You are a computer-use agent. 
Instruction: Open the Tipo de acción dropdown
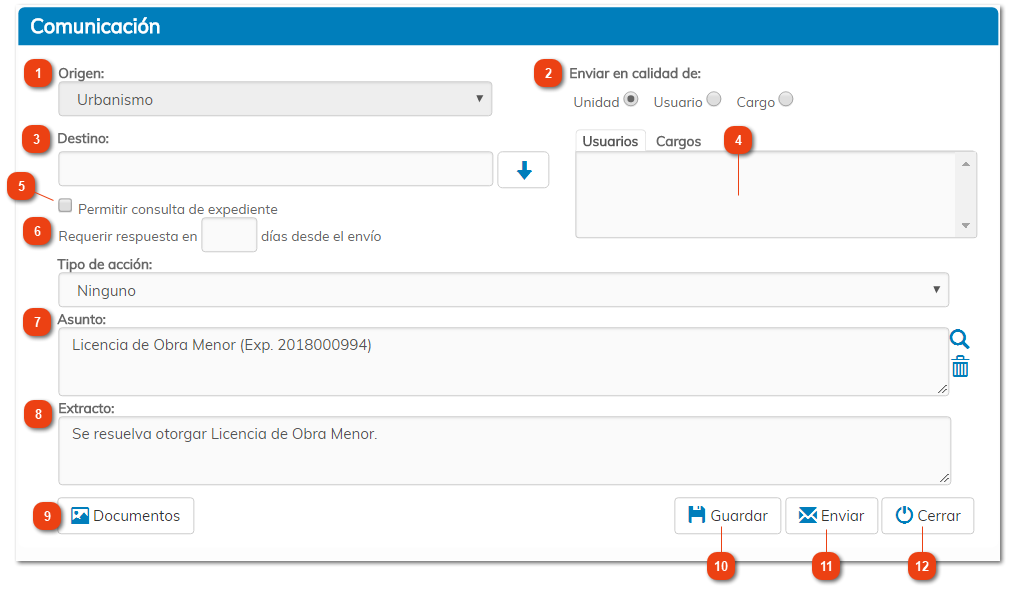[x=505, y=289]
